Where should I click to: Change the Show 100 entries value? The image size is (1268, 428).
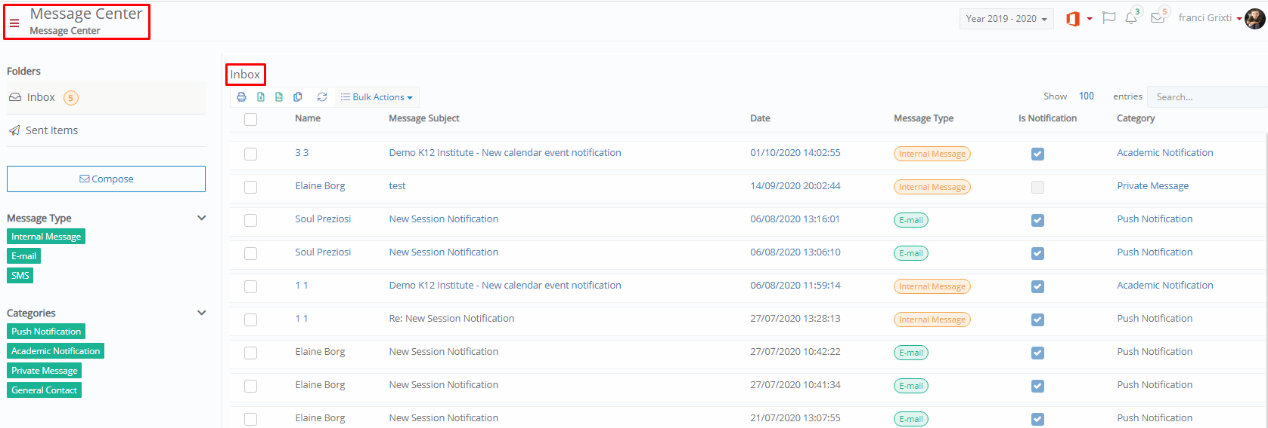point(1086,97)
